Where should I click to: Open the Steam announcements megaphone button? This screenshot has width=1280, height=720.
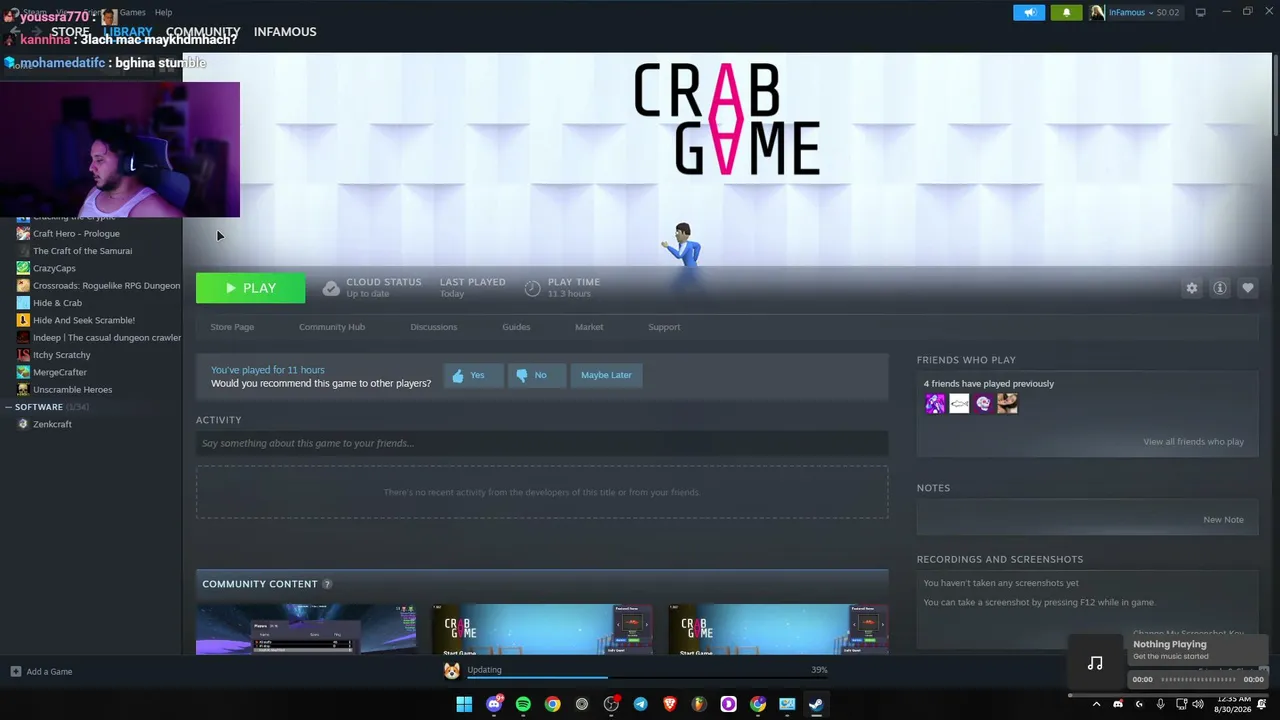tap(1028, 12)
